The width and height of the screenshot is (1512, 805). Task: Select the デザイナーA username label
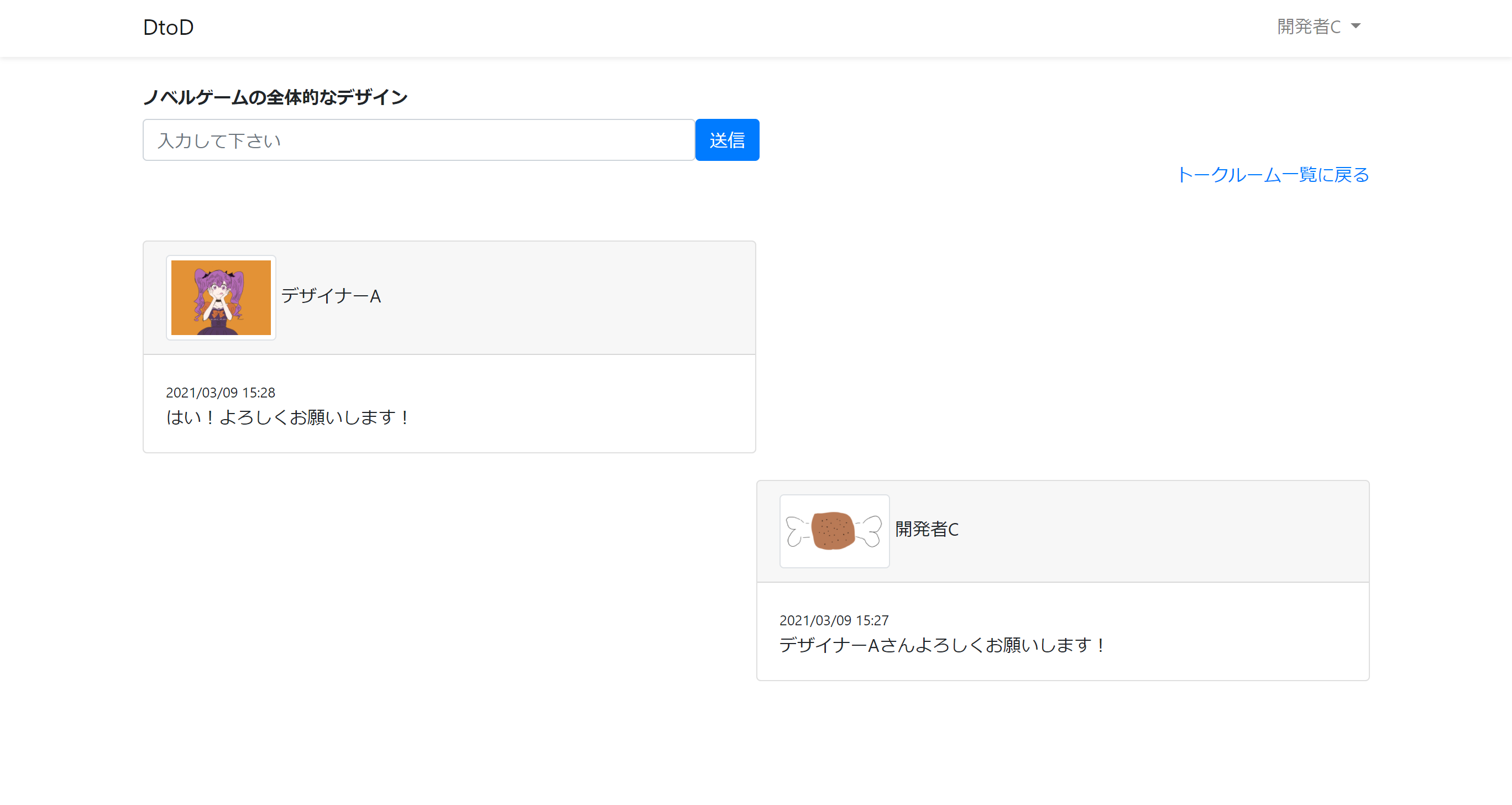pyautogui.click(x=330, y=296)
